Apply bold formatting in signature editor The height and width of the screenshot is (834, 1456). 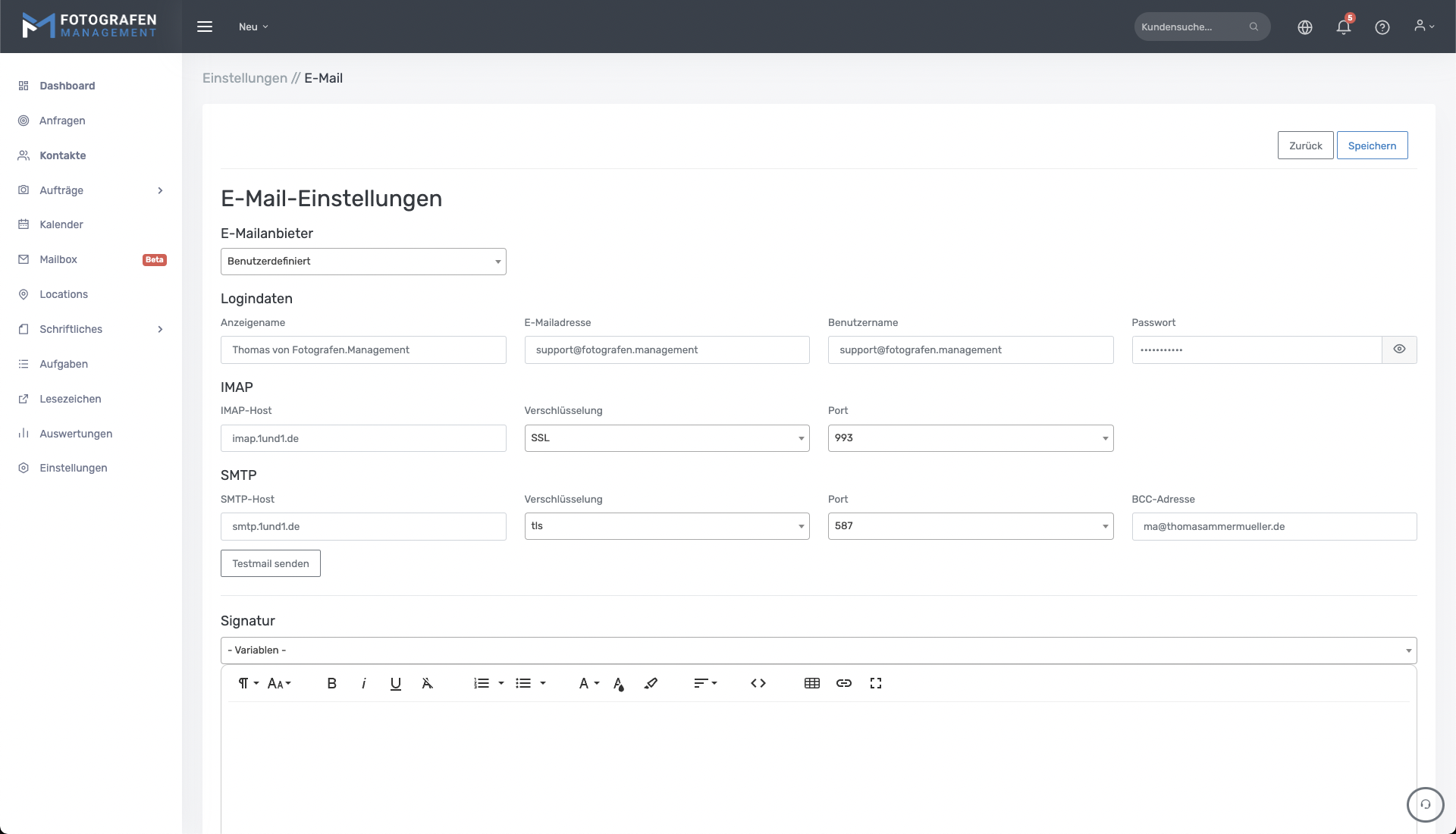[x=331, y=683]
